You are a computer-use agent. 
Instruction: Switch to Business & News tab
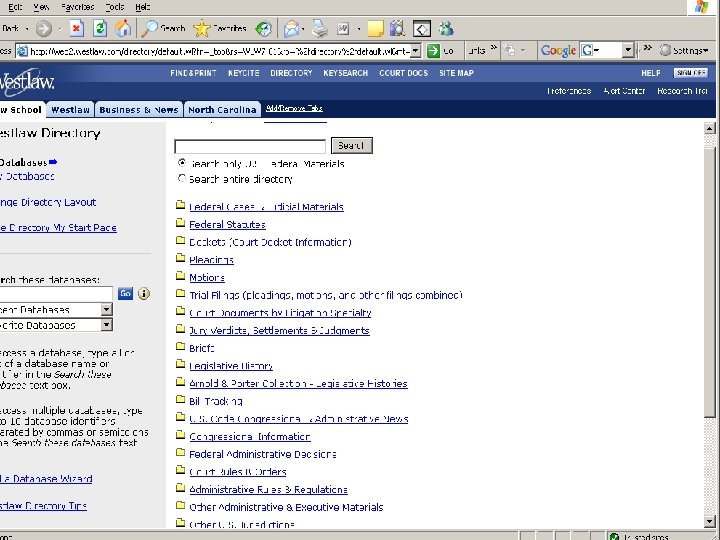139,110
